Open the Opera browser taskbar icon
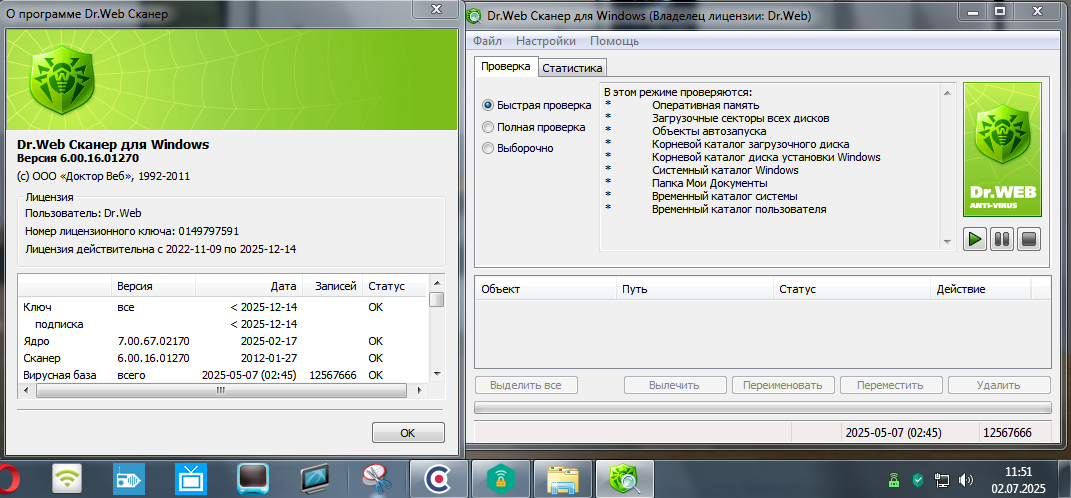1071x498 pixels. [8, 480]
